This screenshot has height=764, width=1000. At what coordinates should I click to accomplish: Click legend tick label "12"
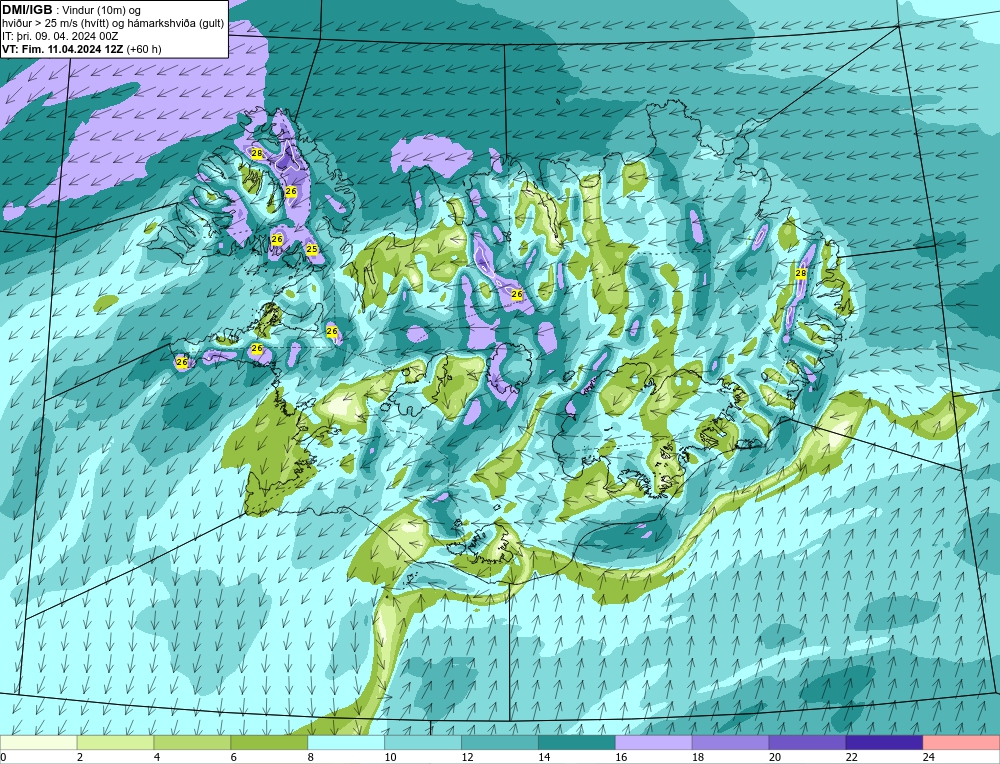[x=467, y=757]
